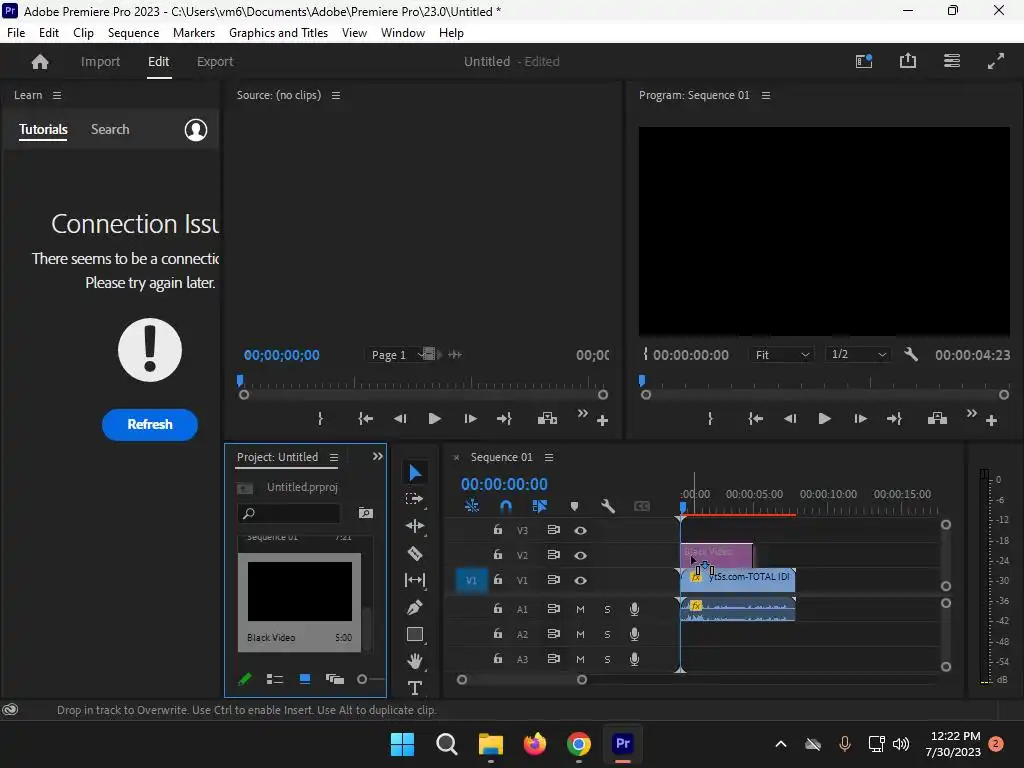Screen dimensions: 1024x768
Task: Solo audio track A2
Action: coord(607,634)
